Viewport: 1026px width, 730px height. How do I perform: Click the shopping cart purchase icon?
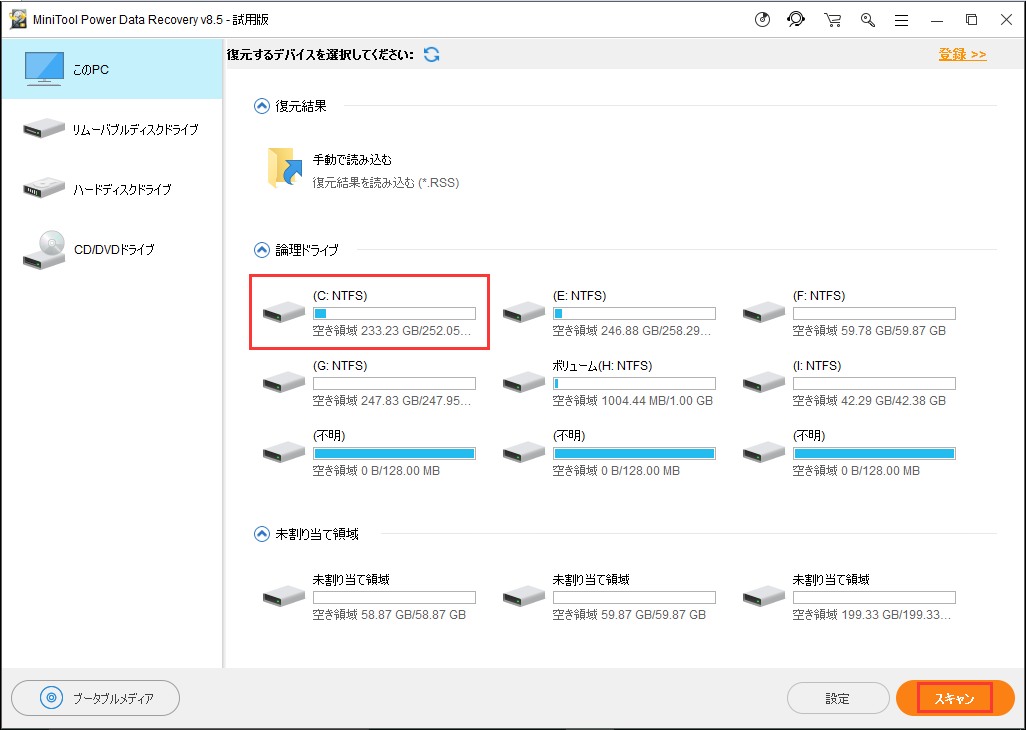click(832, 20)
